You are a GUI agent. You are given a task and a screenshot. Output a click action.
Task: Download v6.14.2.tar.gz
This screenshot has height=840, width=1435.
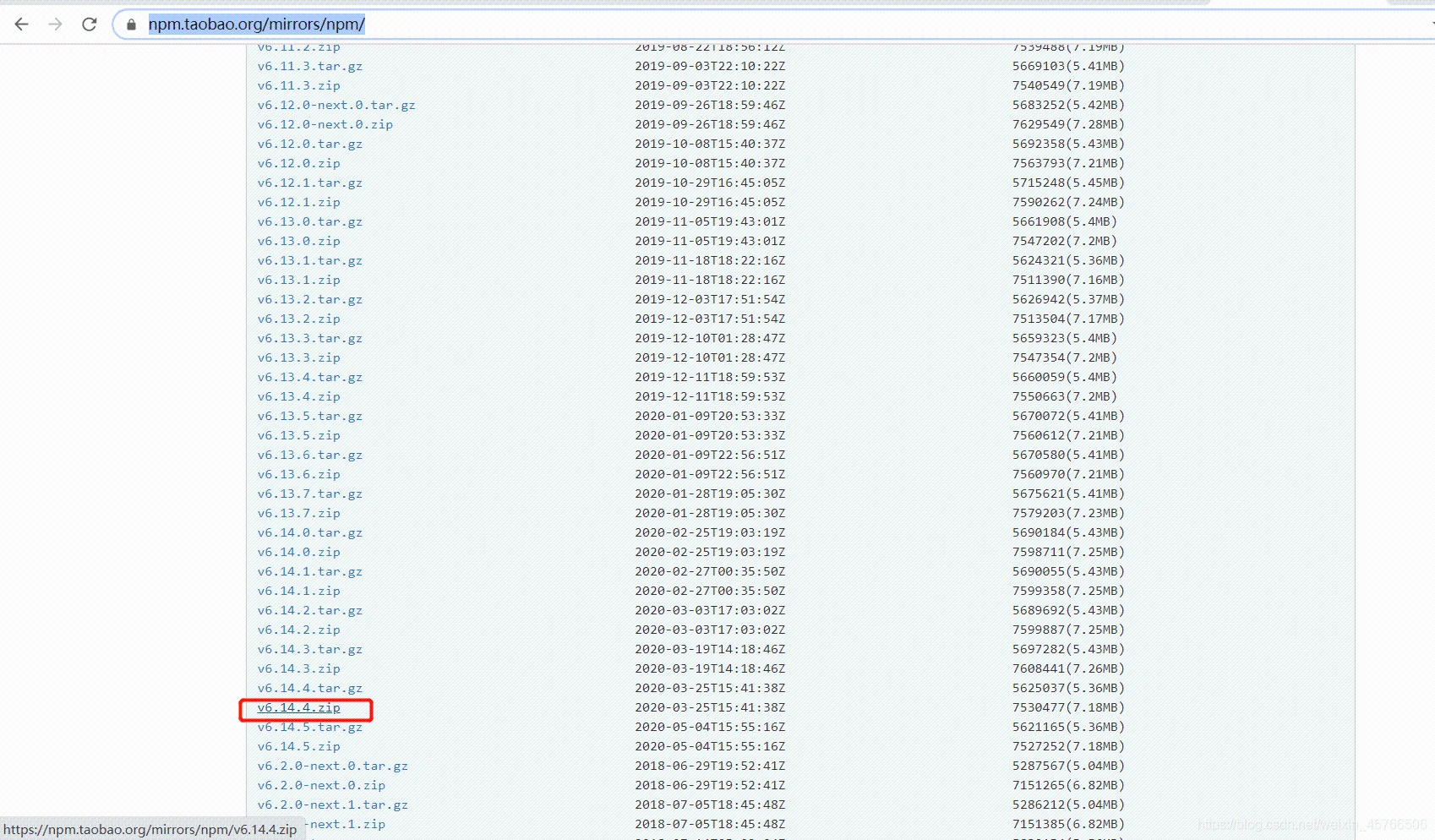pos(310,611)
